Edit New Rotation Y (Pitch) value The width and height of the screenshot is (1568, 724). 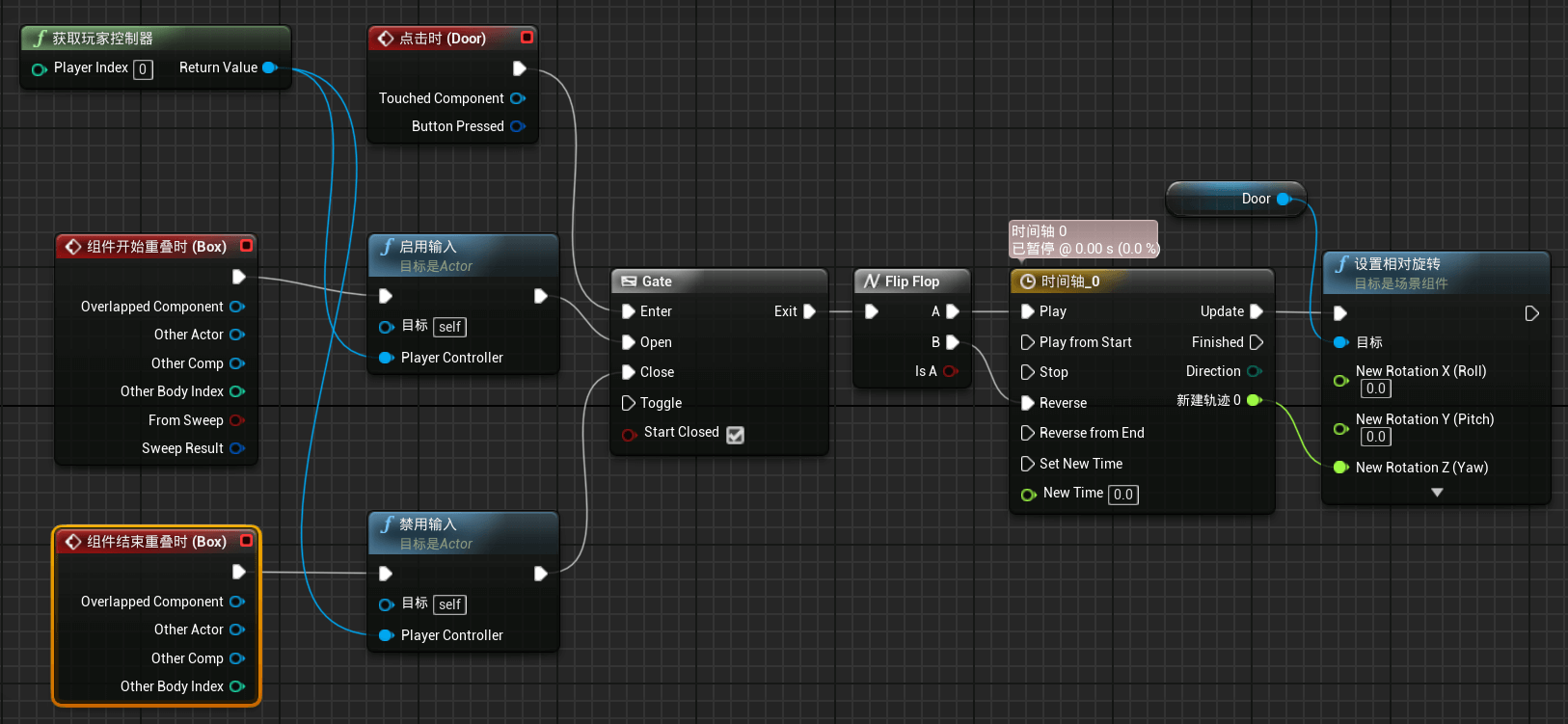[1376, 437]
